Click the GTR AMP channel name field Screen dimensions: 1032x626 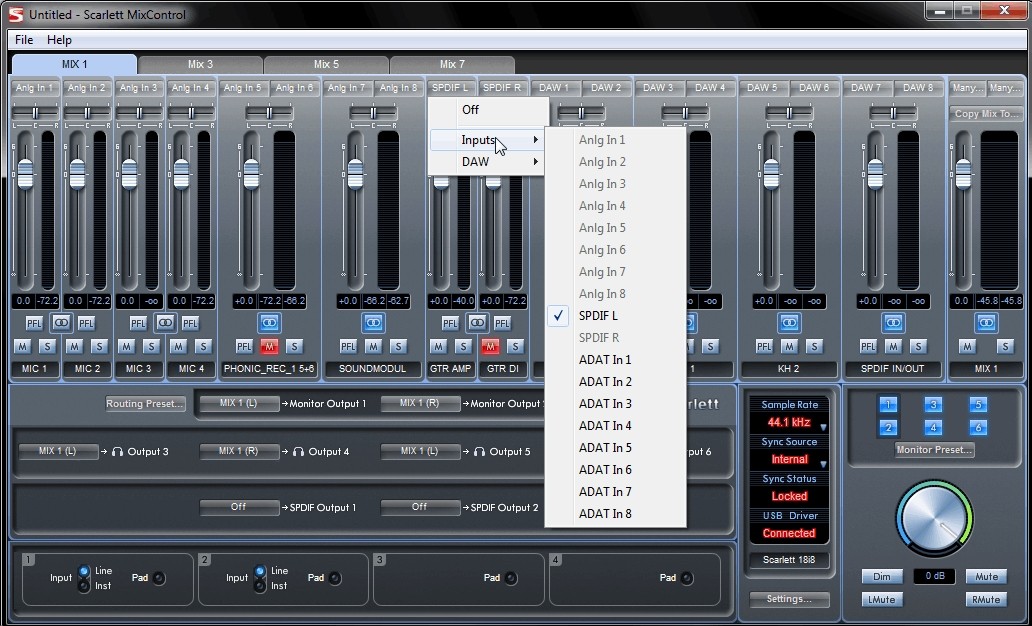coord(451,369)
